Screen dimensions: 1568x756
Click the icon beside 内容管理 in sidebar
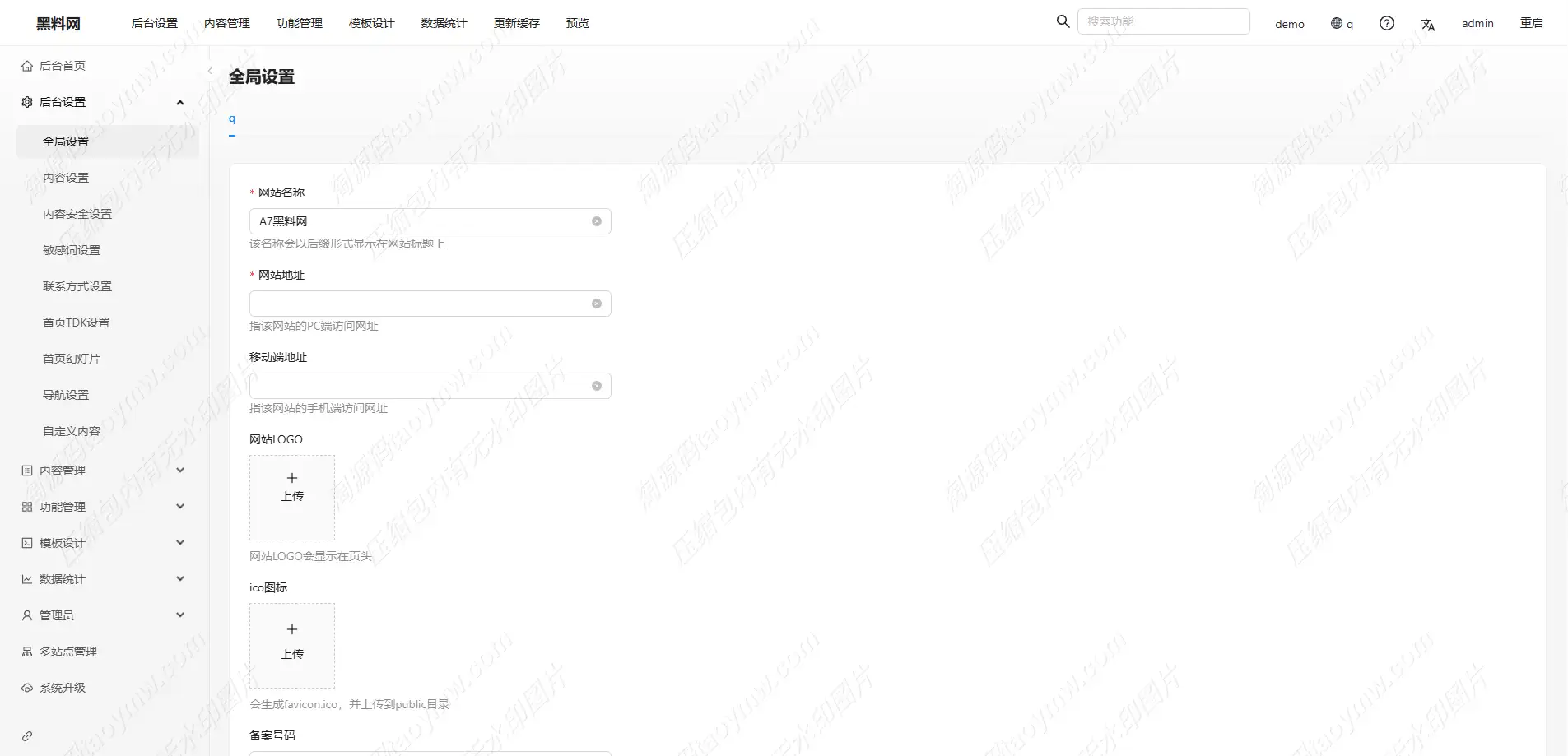click(27, 471)
